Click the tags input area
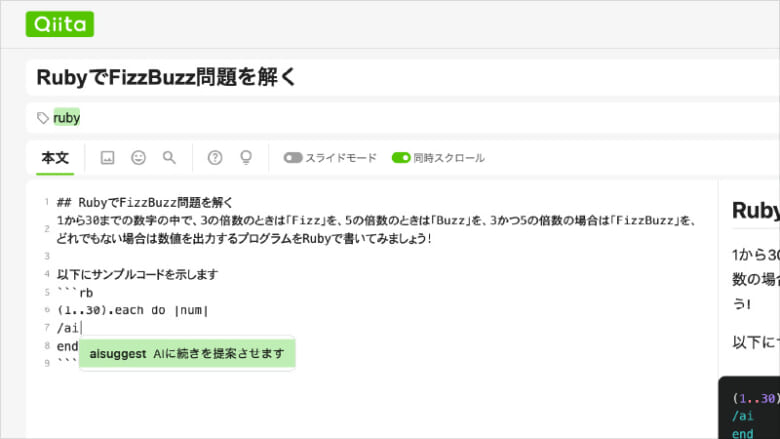780x439 pixels. [x=403, y=118]
